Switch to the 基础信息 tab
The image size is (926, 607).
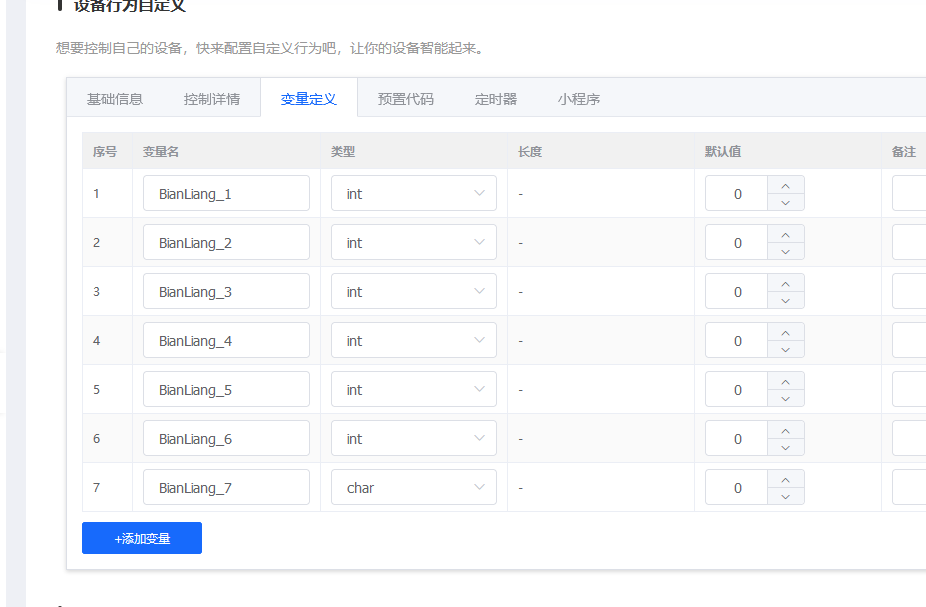[x=113, y=98]
